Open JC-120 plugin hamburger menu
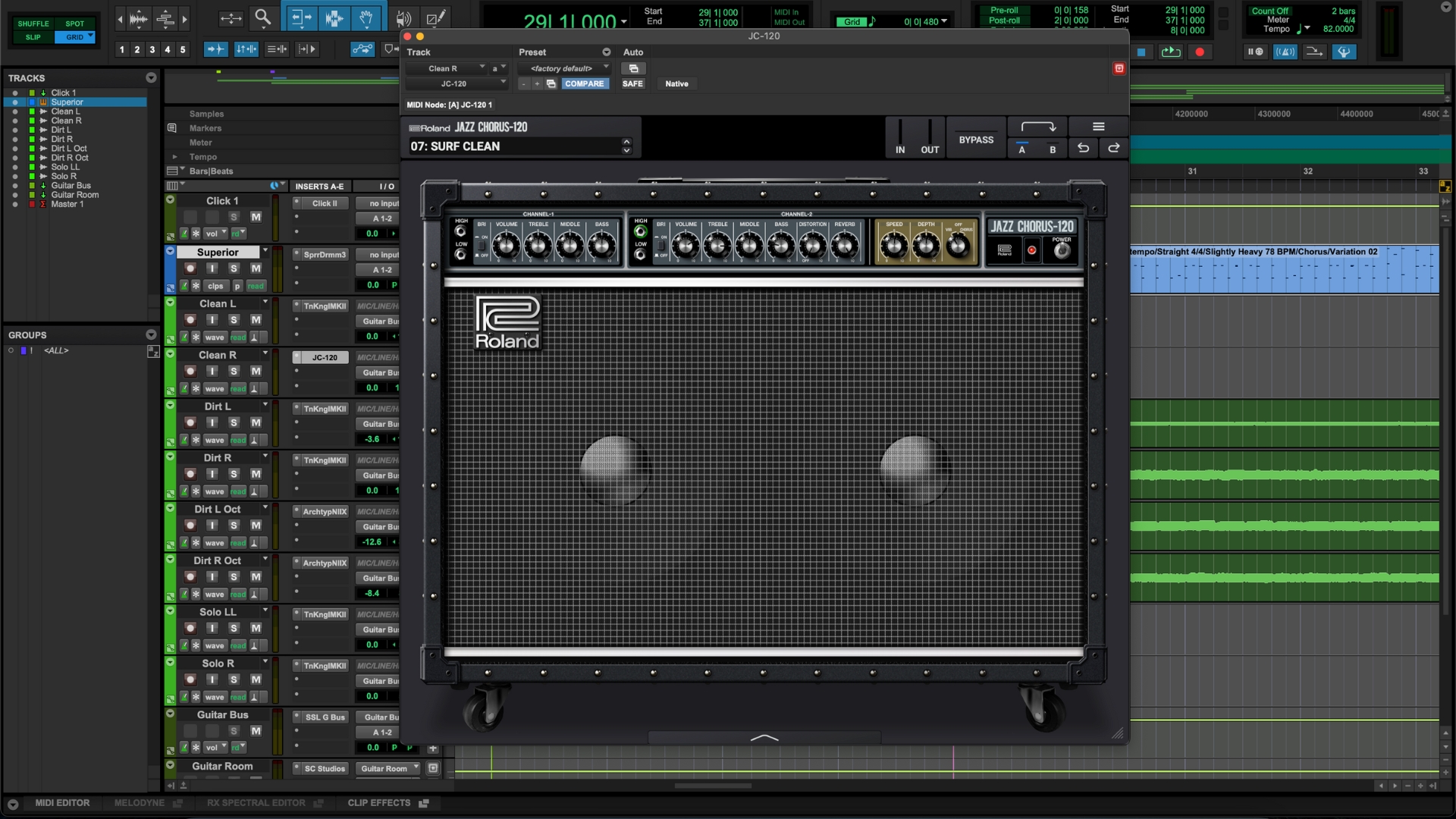This screenshot has height=819, width=1456. (x=1098, y=127)
